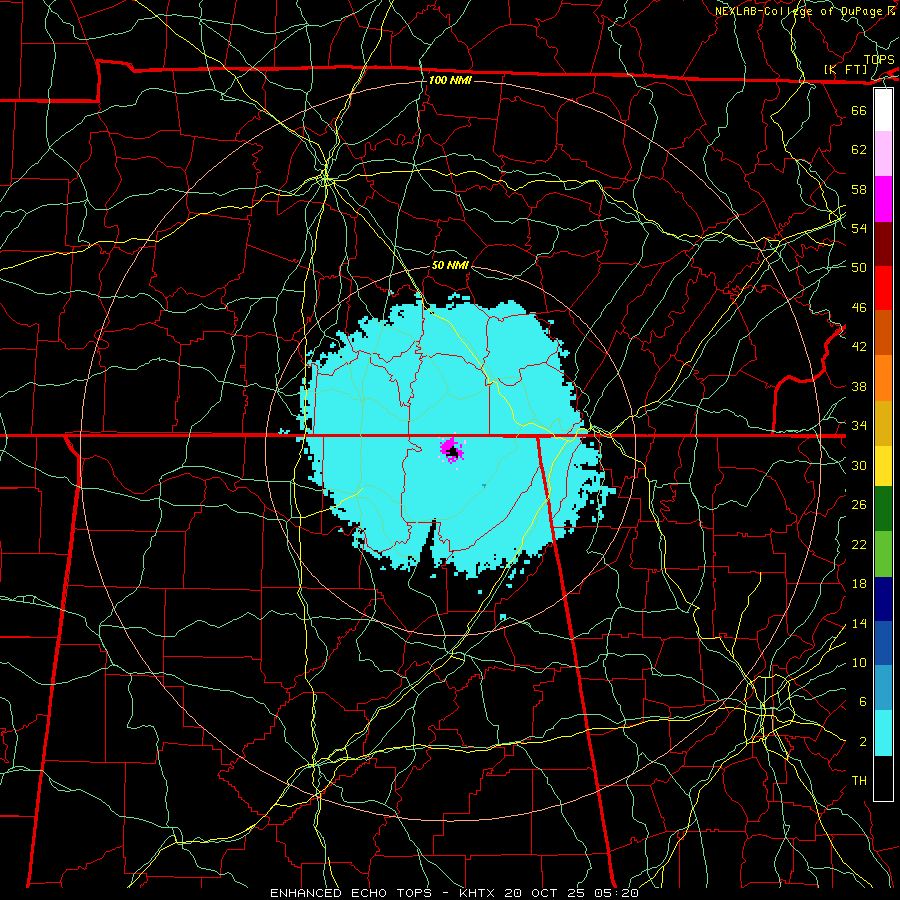Viewport: 900px width, 900px height.
Task: Click the 'TOPS' legend heading
Action: (x=879, y=60)
